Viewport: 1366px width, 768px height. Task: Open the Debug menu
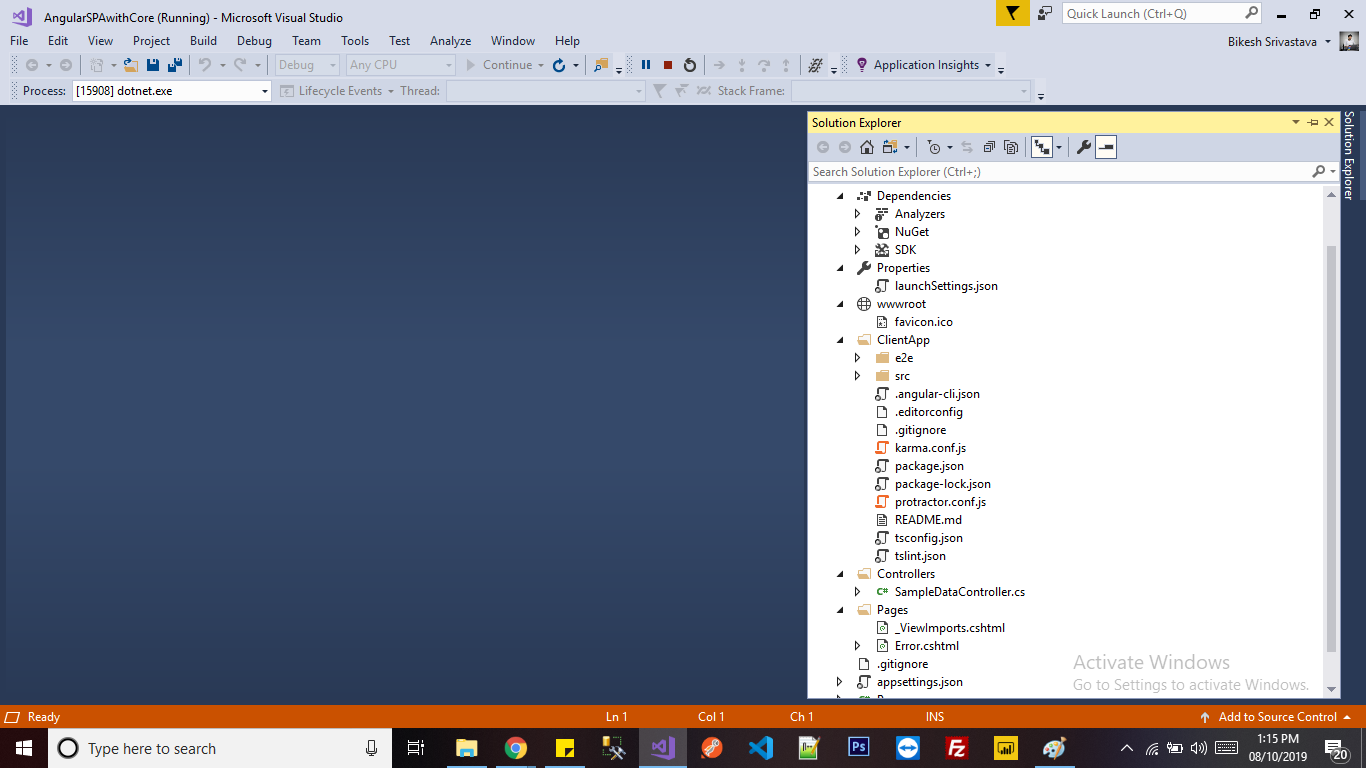click(x=253, y=41)
